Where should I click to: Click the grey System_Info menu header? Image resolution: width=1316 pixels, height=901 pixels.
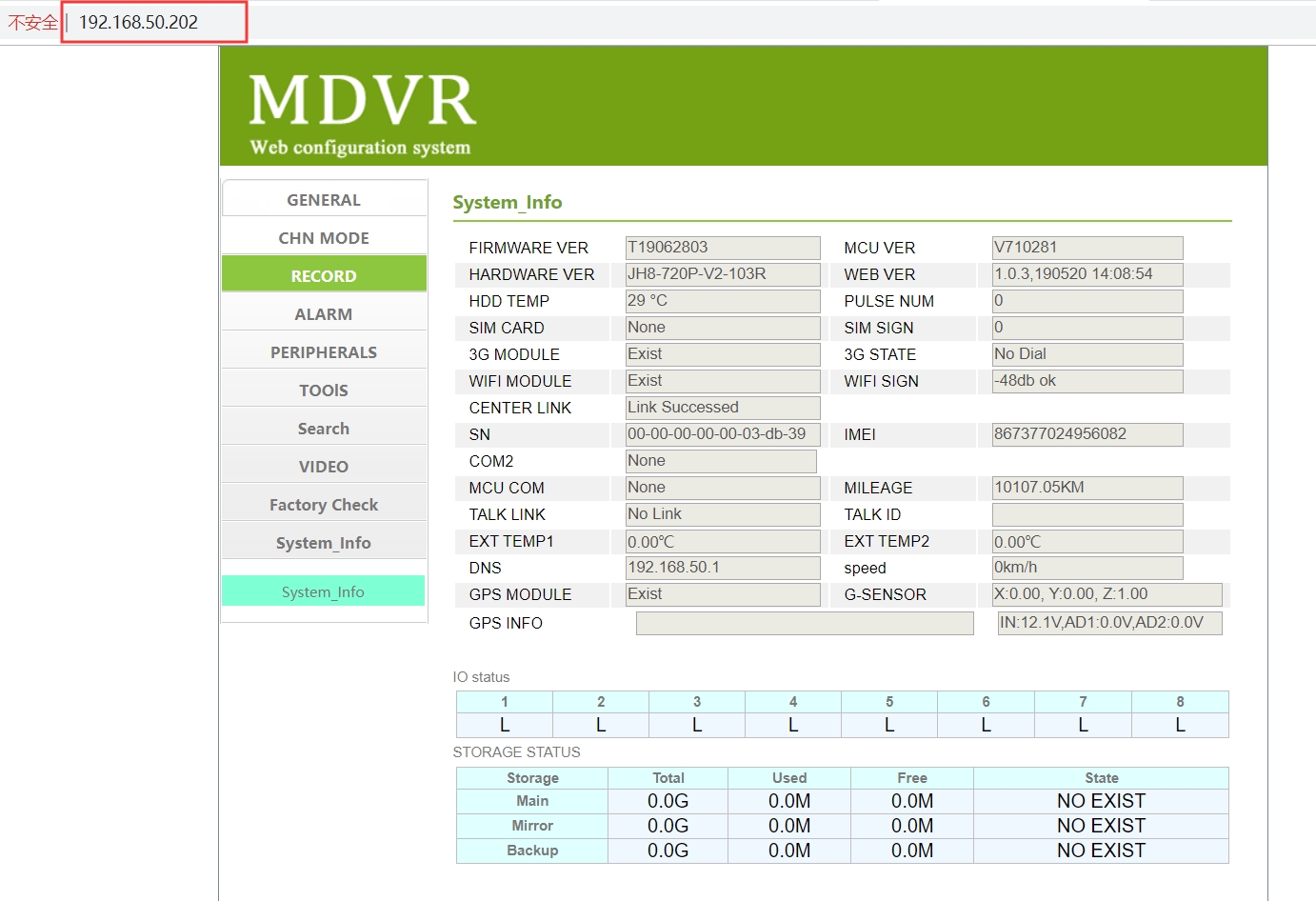tap(324, 542)
